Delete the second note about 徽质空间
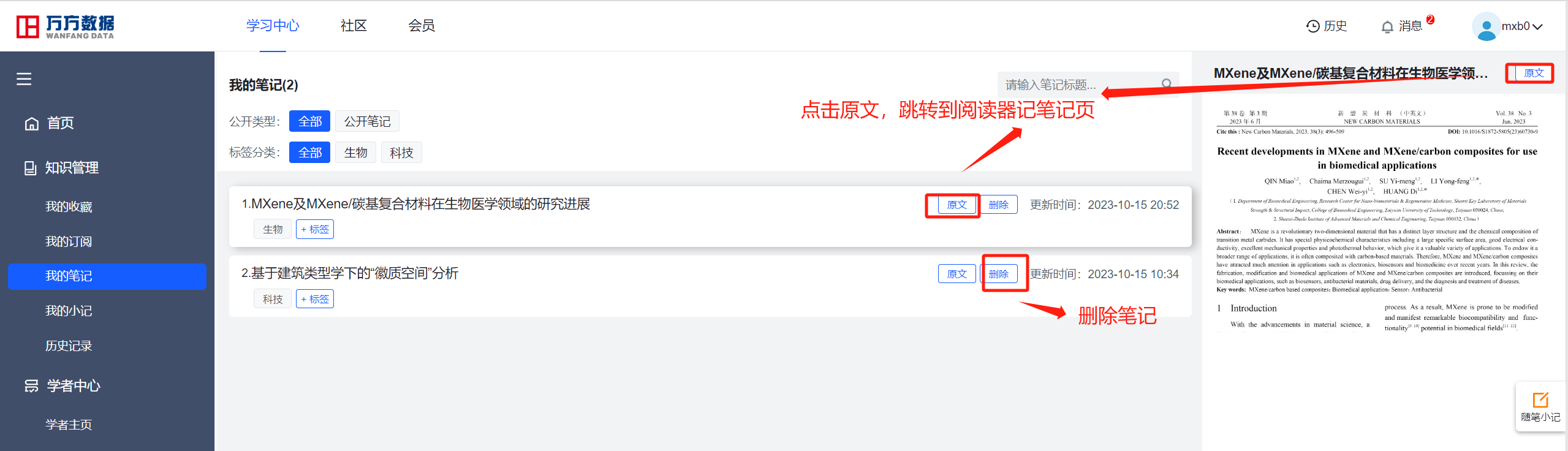The image size is (1568, 451). (999, 274)
